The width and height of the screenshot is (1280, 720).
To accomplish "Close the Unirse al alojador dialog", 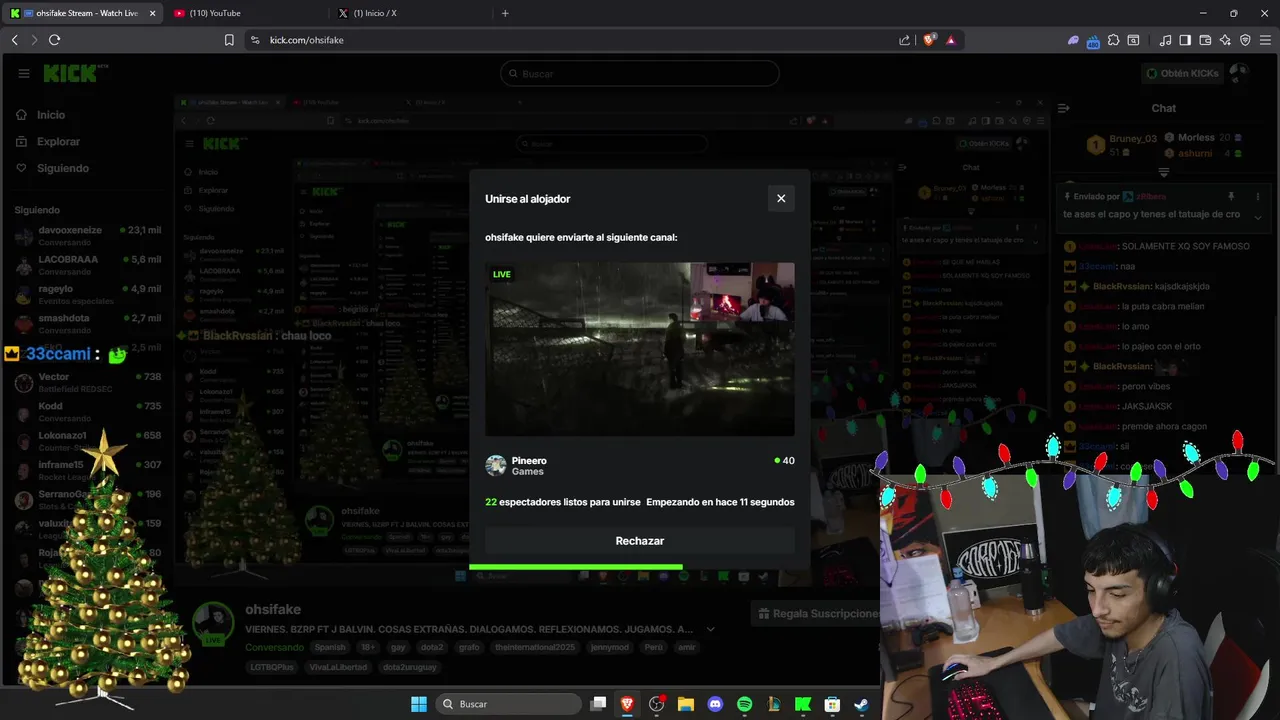I will pos(781,198).
